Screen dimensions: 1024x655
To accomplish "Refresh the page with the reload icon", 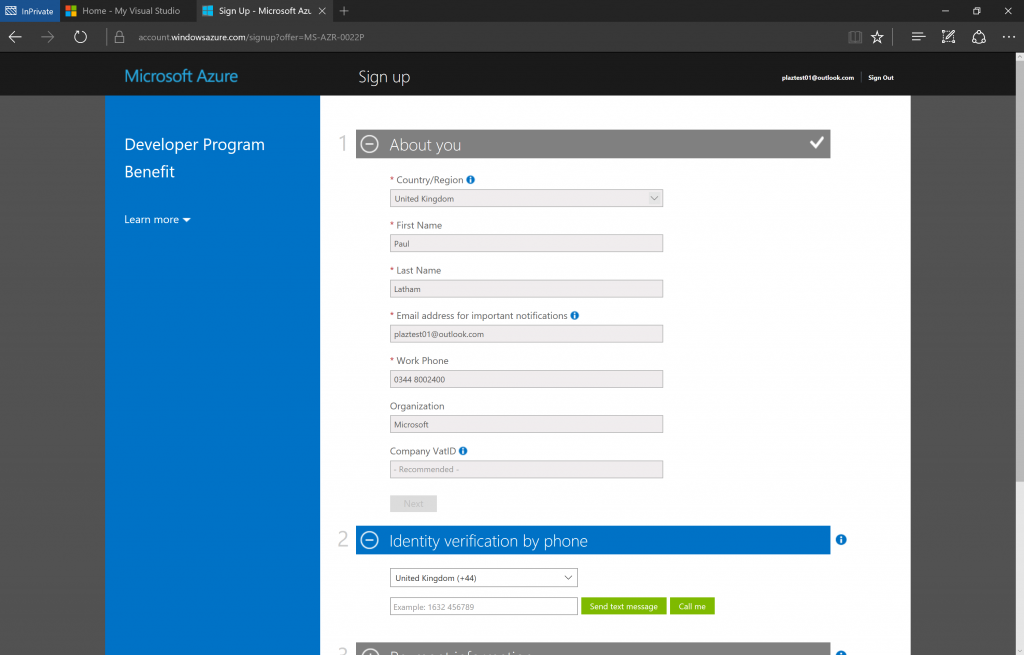I will click(x=80, y=37).
